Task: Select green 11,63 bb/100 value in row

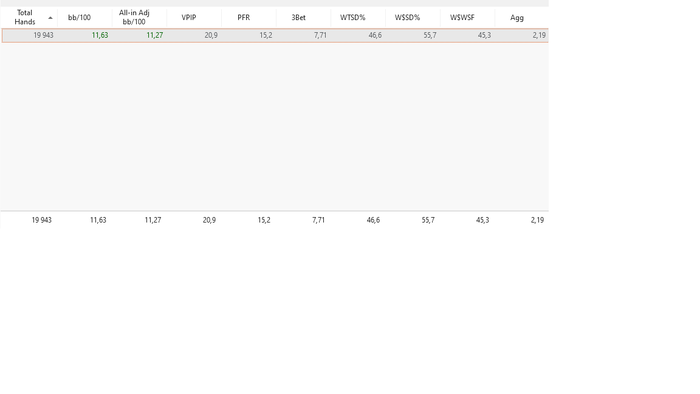Action: coord(100,35)
